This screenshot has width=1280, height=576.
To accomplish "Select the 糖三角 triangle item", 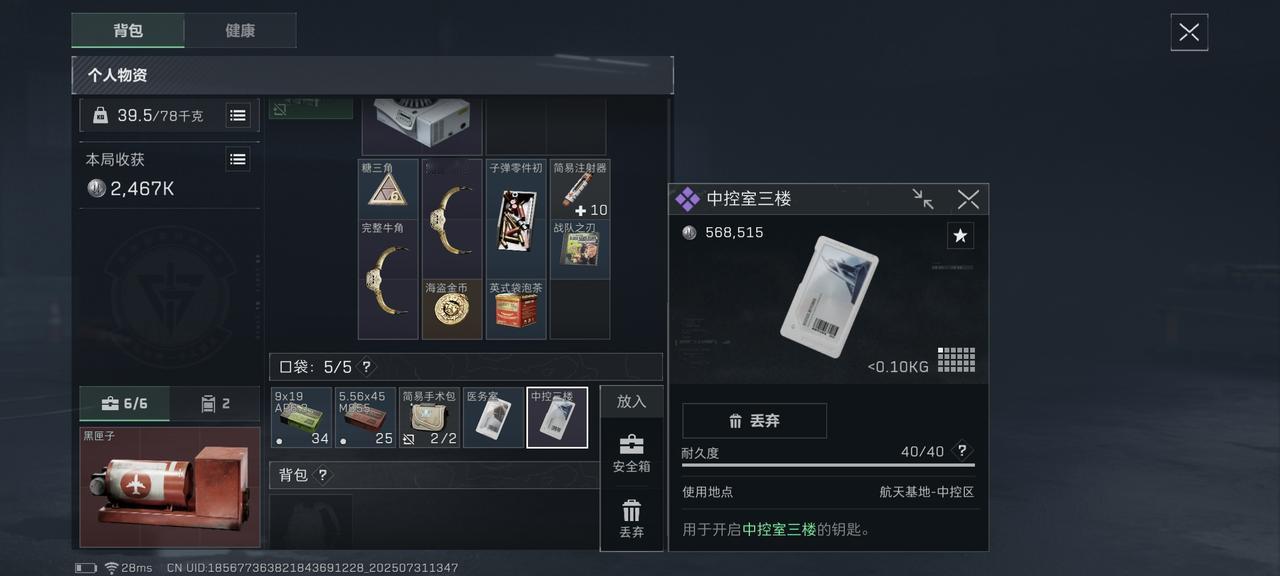I will (x=388, y=189).
